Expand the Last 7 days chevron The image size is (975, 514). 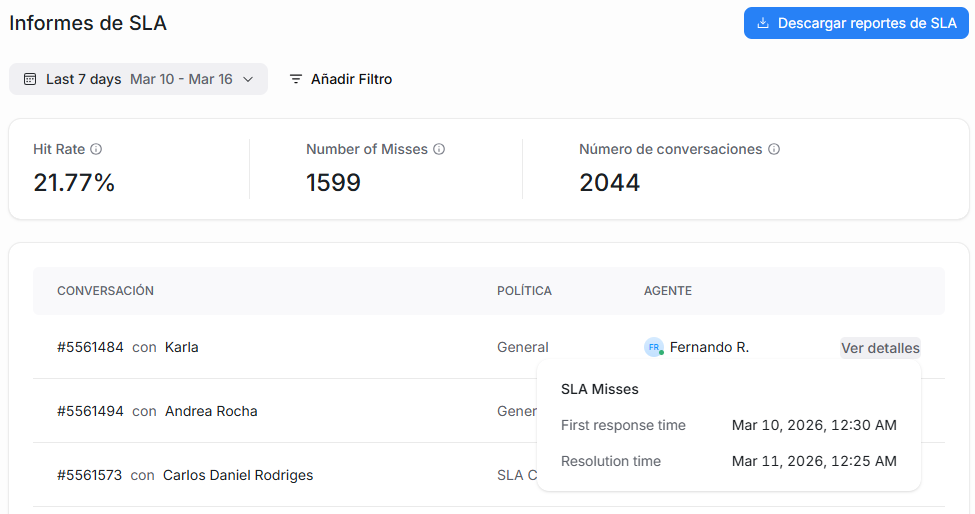[248, 79]
